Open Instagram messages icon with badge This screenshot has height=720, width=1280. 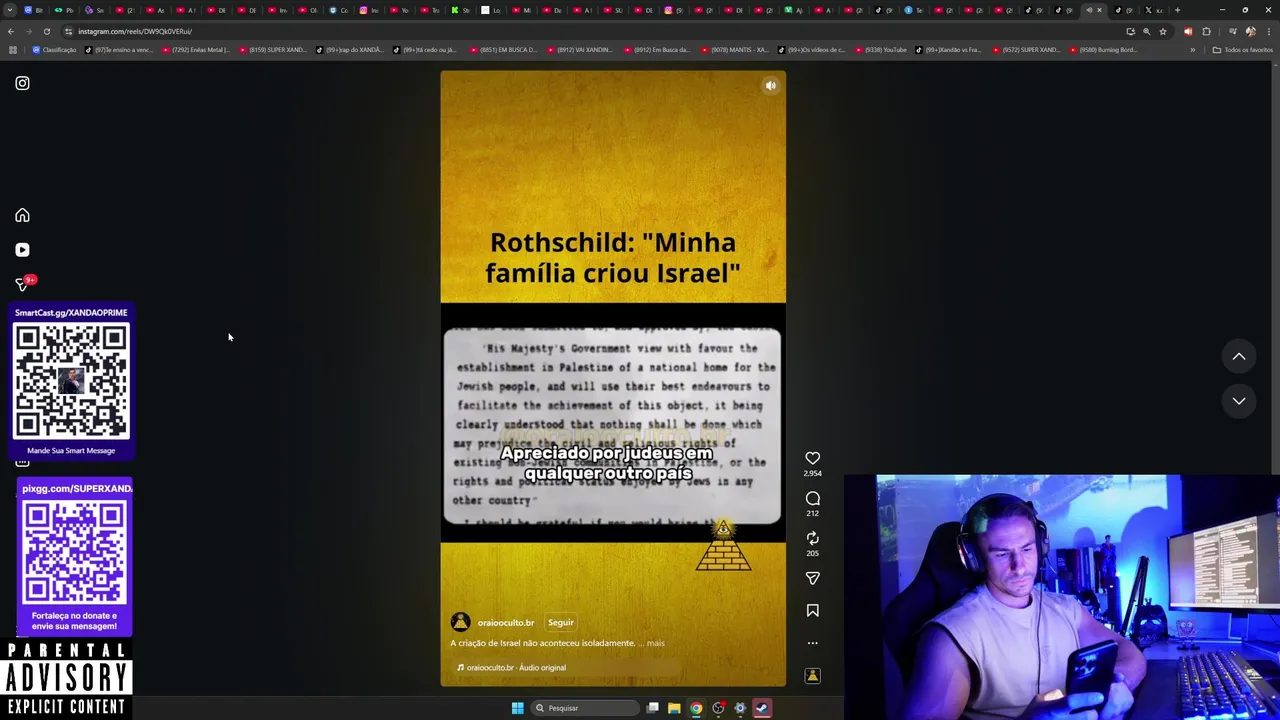pos(22,284)
